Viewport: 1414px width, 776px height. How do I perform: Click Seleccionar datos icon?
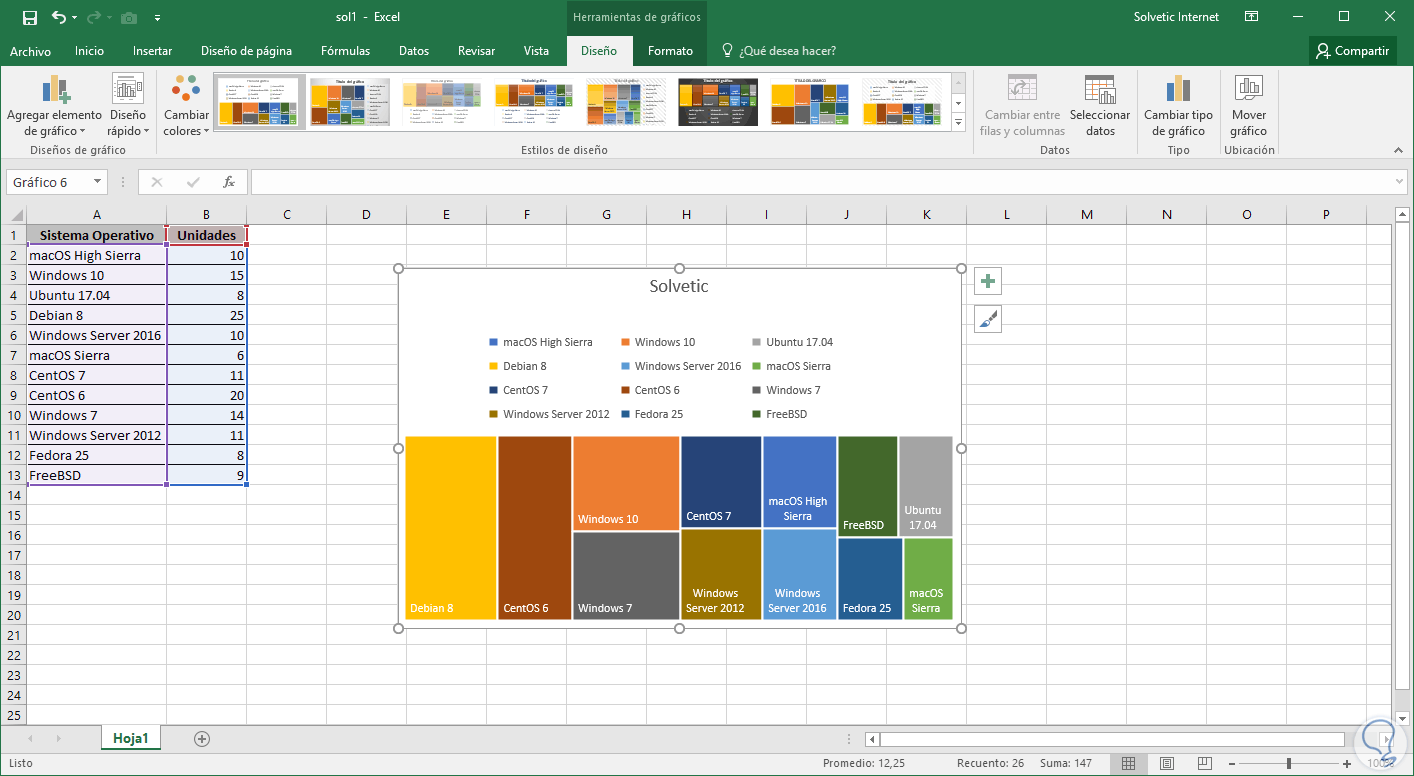1100,106
